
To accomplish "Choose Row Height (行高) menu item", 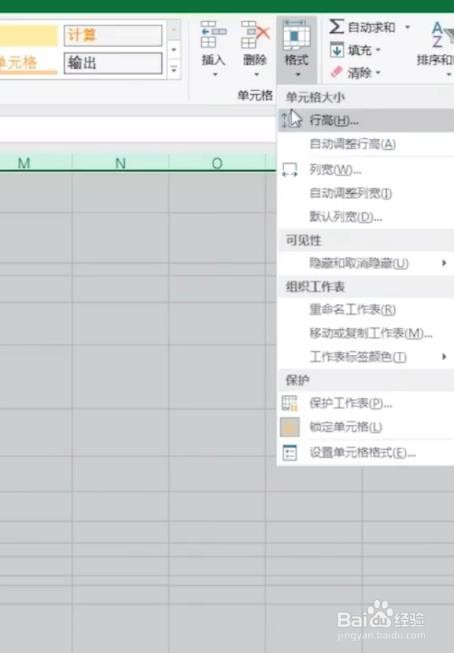I will tap(366, 120).
